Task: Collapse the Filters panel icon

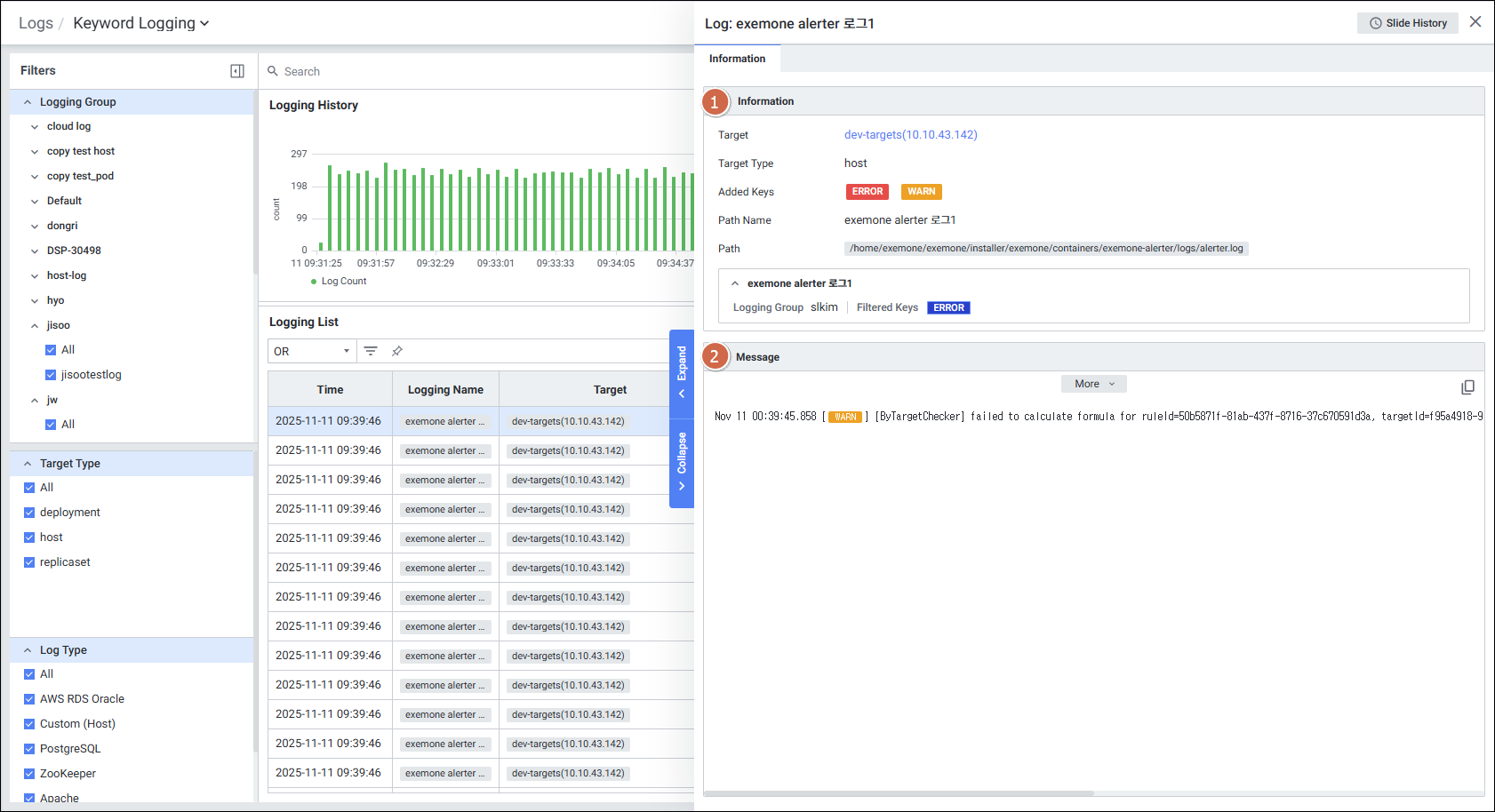Action: click(237, 71)
